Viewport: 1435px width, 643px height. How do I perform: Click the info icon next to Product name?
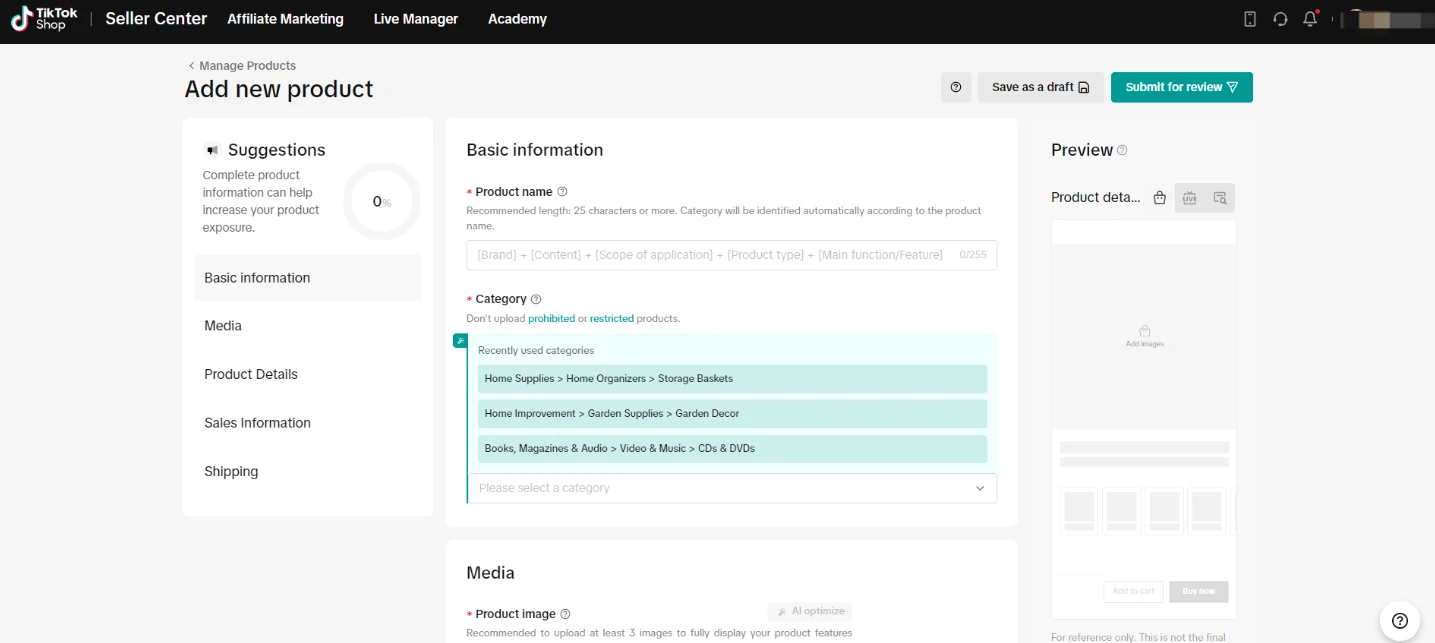click(562, 192)
